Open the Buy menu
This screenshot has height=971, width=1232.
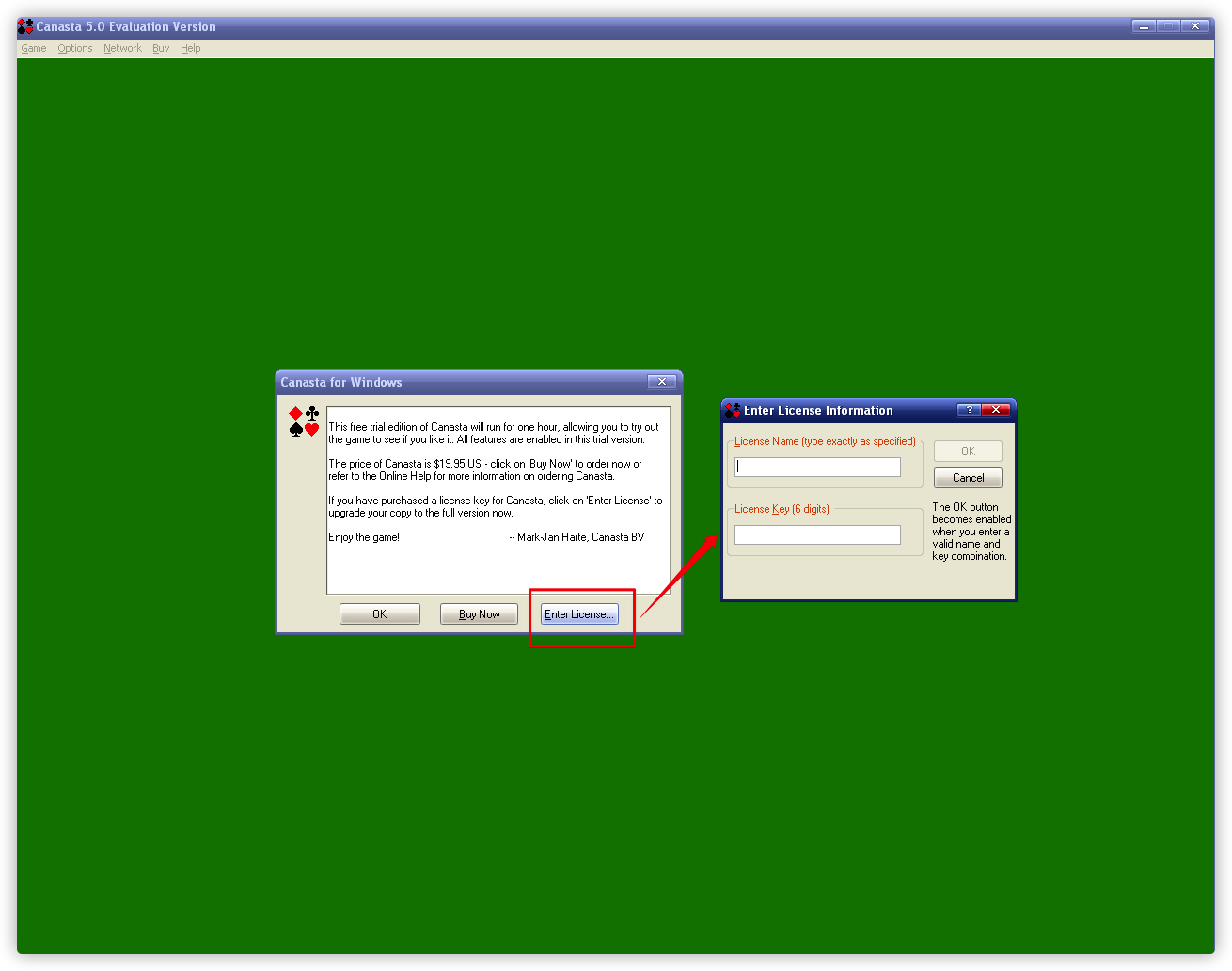click(x=161, y=48)
